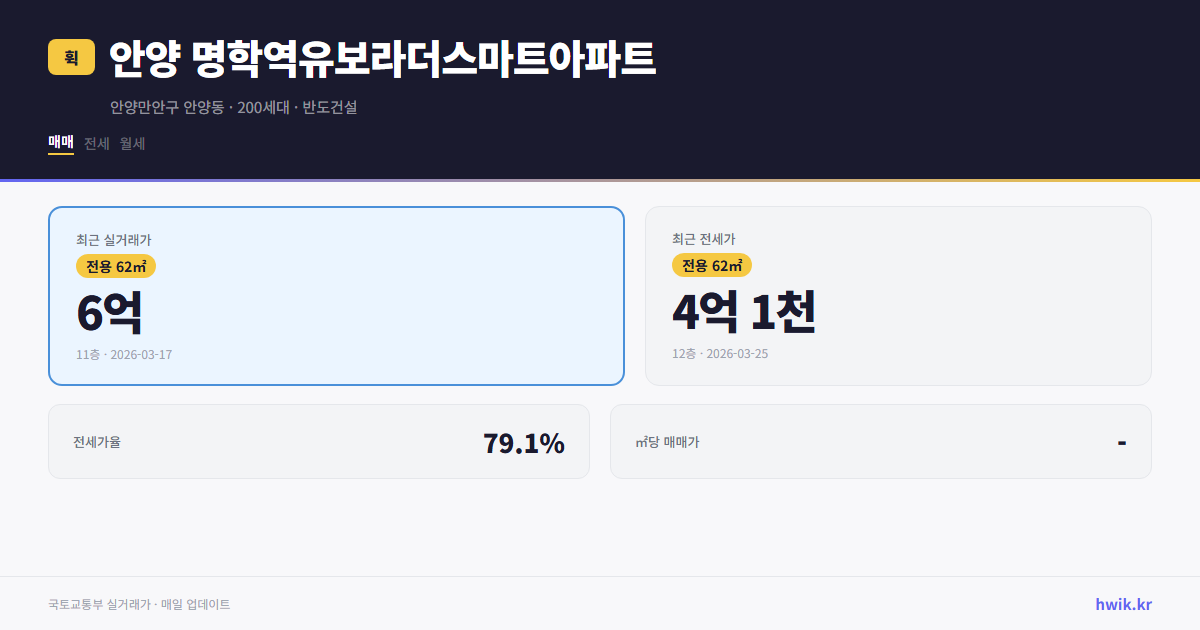Switch to the 월세 tab

tap(131, 143)
